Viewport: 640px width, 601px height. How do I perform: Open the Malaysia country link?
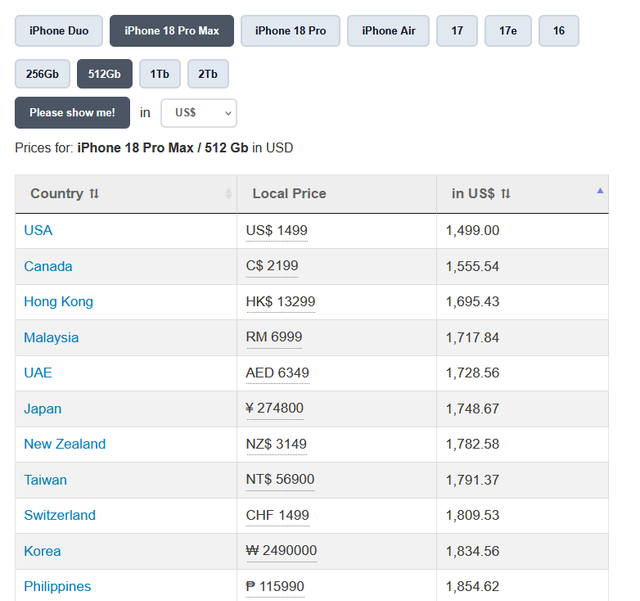[51, 338]
